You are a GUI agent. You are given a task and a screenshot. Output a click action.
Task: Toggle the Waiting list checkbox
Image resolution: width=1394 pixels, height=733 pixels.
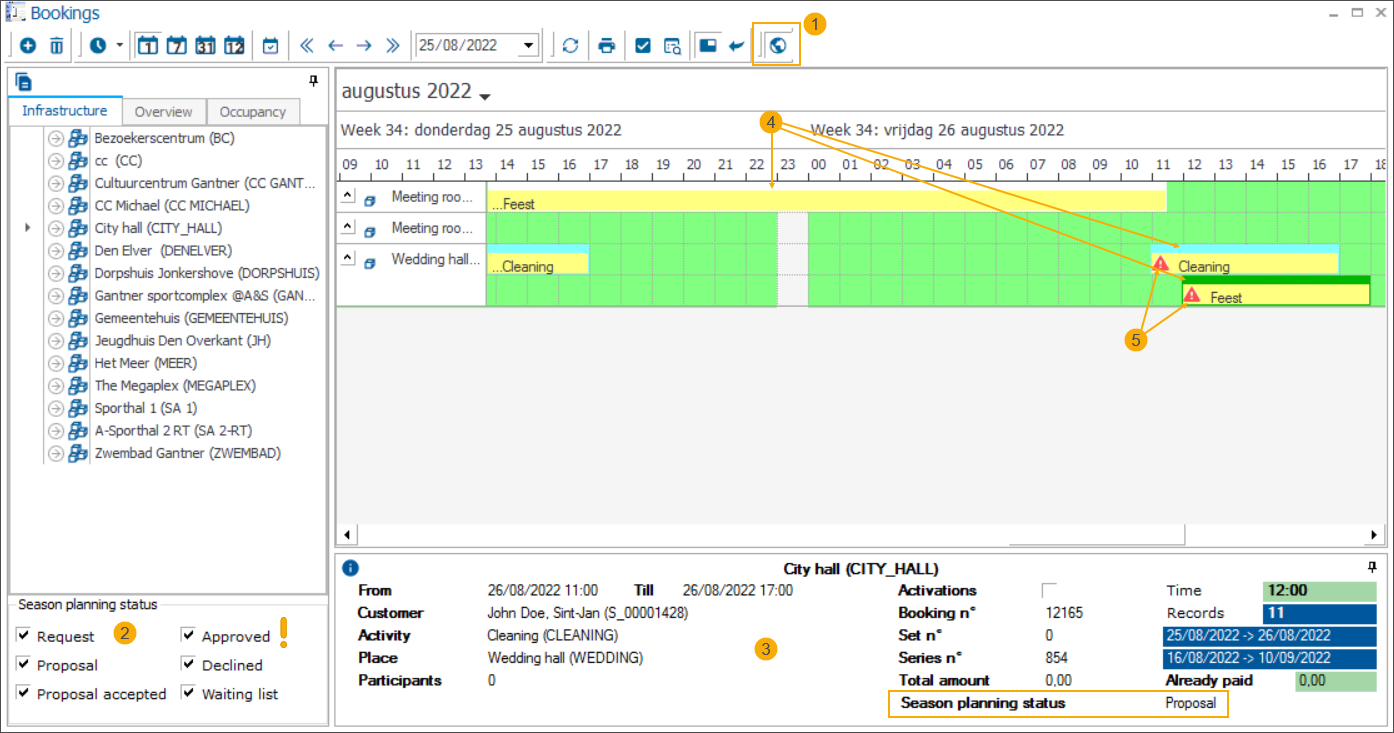pos(188,693)
